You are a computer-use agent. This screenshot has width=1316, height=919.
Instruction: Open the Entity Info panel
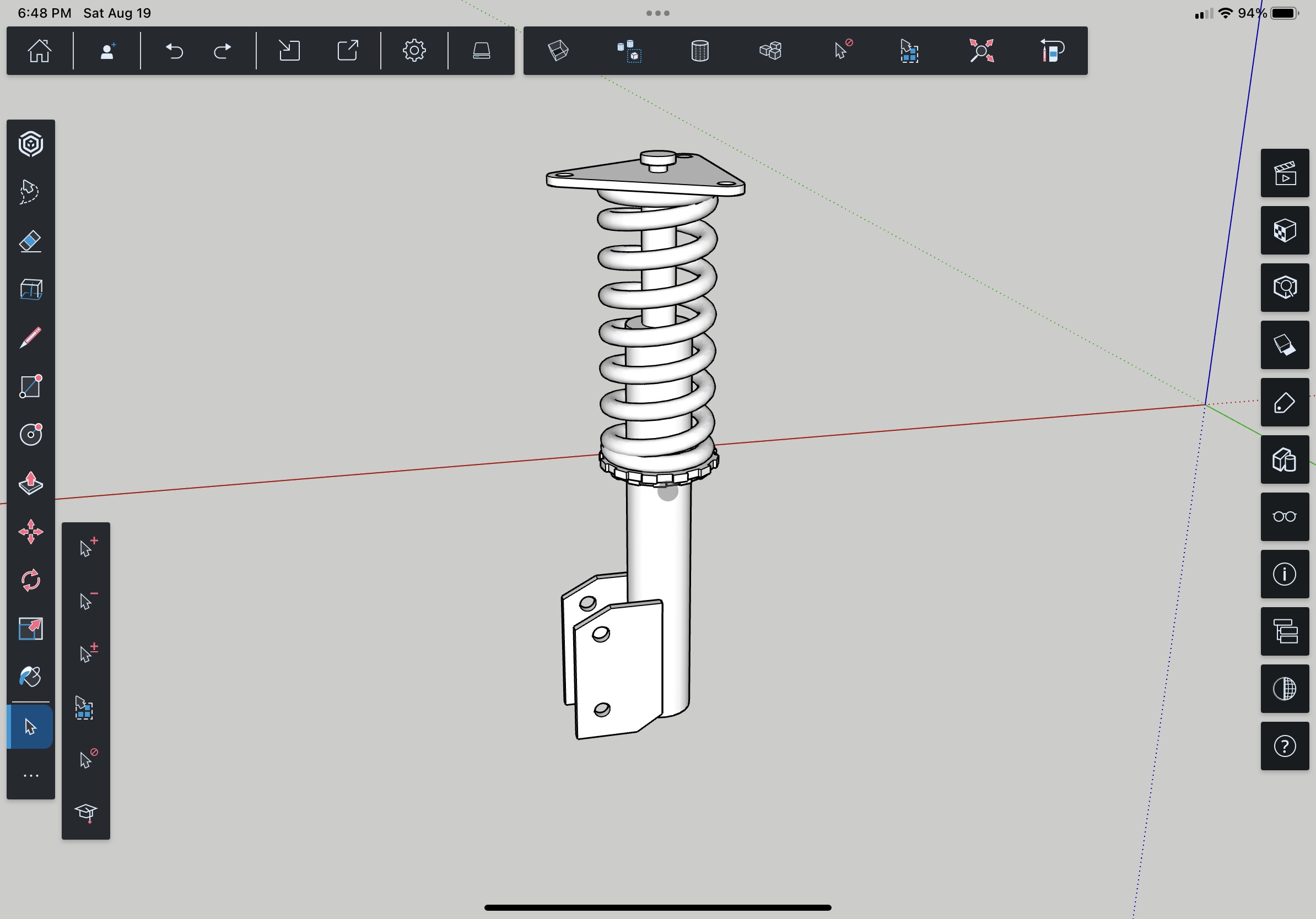pos(1285,575)
